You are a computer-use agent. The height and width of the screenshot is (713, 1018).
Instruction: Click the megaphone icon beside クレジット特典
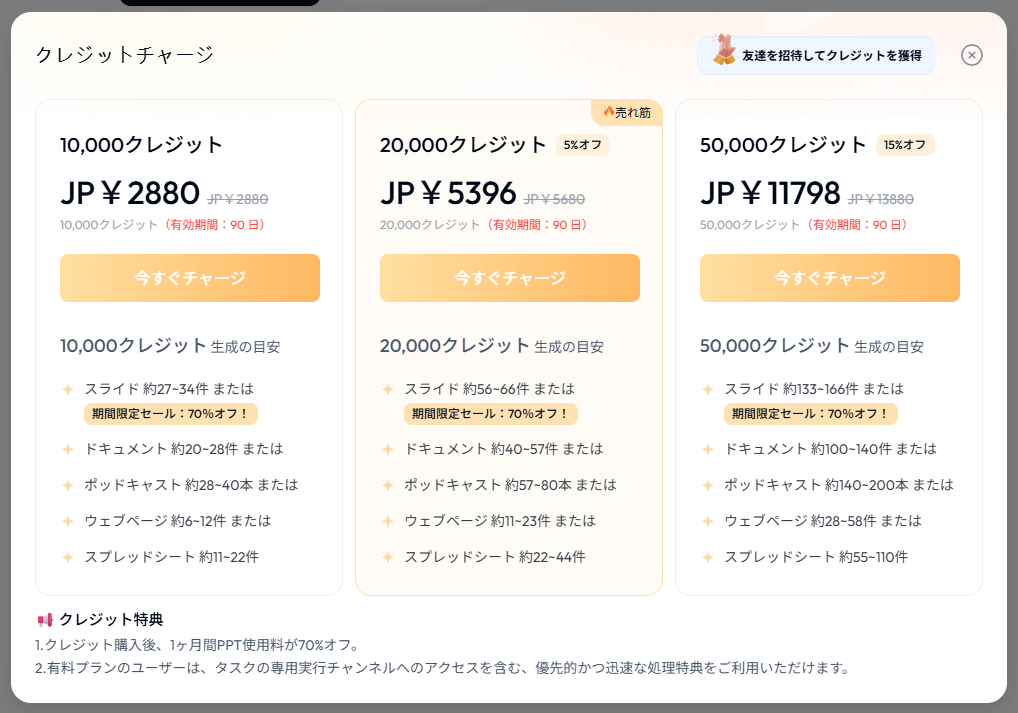click(x=45, y=619)
